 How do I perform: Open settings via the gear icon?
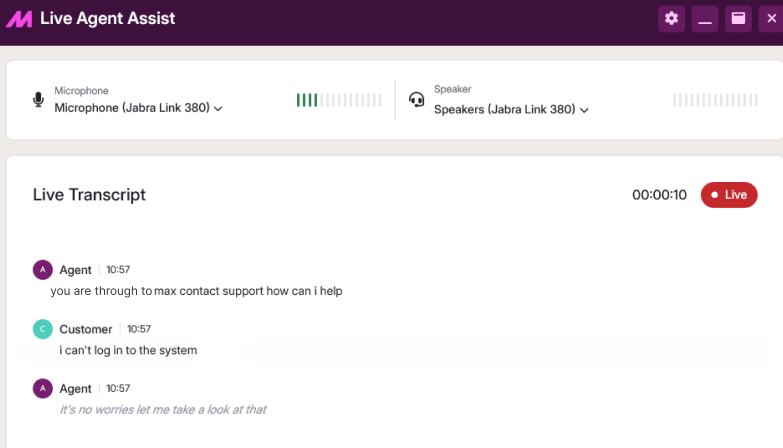(x=671, y=19)
